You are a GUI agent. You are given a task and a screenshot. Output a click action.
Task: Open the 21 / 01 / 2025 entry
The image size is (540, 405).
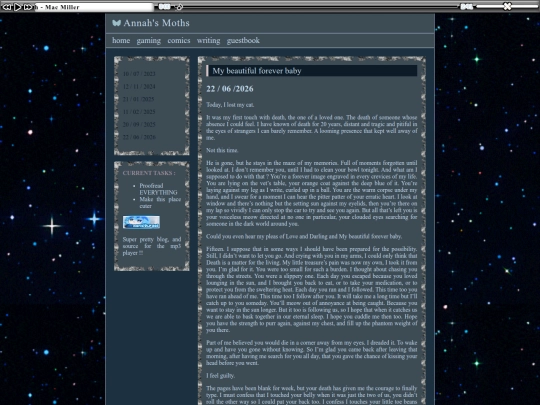(x=138, y=99)
